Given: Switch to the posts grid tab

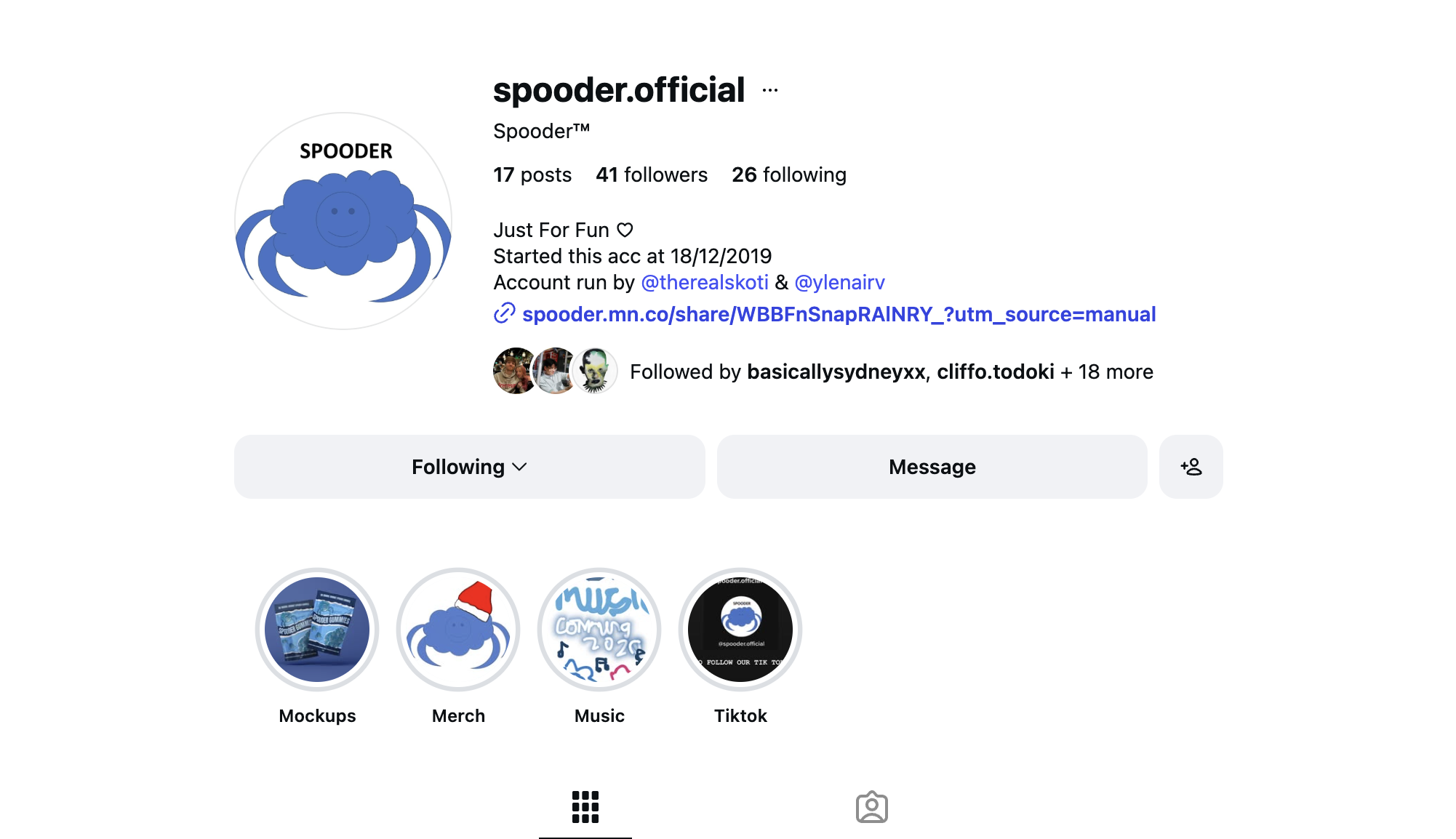Looking at the screenshot, I should 585,807.
